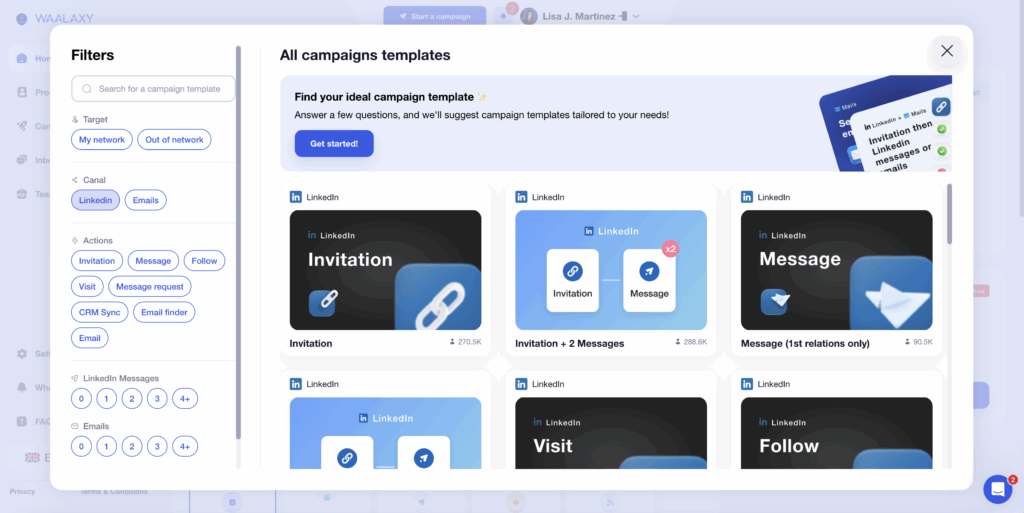Image resolution: width=1024 pixels, height=513 pixels.
Task: Open the Terms & Conditions link
Action: tap(114, 491)
